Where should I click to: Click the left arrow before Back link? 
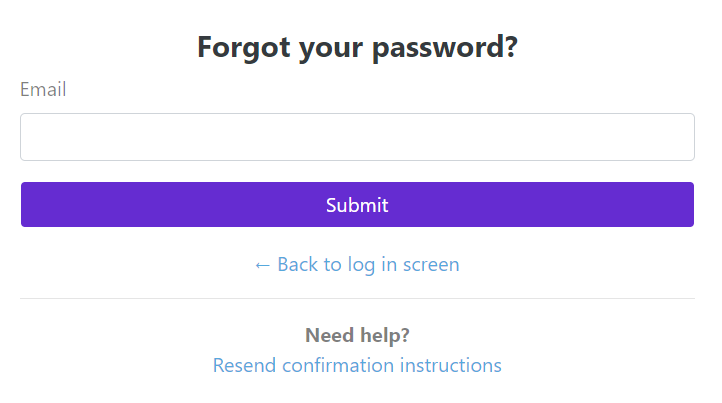(262, 264)
